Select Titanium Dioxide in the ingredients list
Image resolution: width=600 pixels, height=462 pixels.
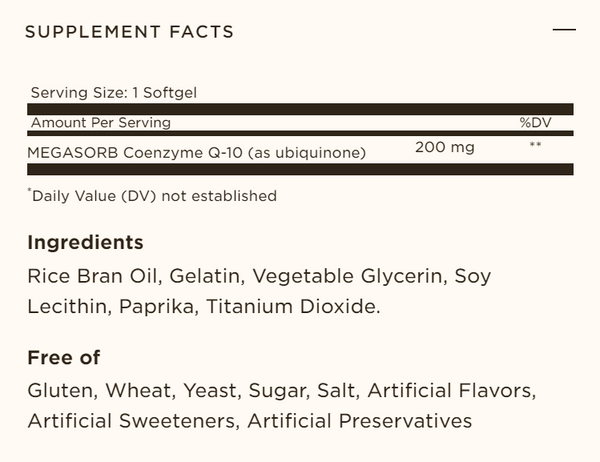pos(293,306)
